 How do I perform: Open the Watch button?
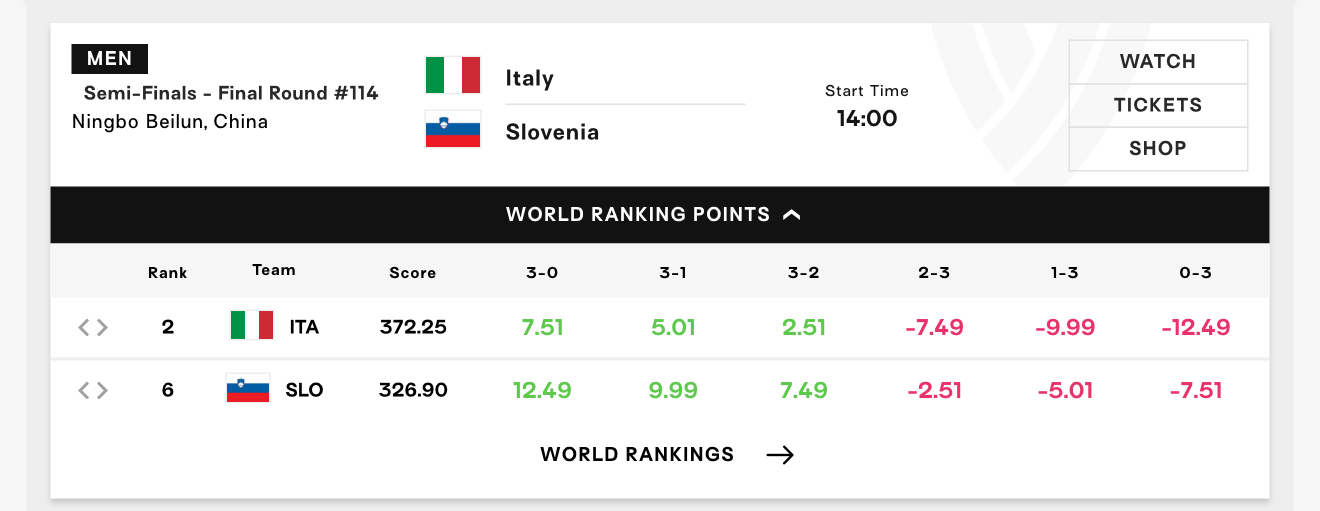click(1158, 62)
